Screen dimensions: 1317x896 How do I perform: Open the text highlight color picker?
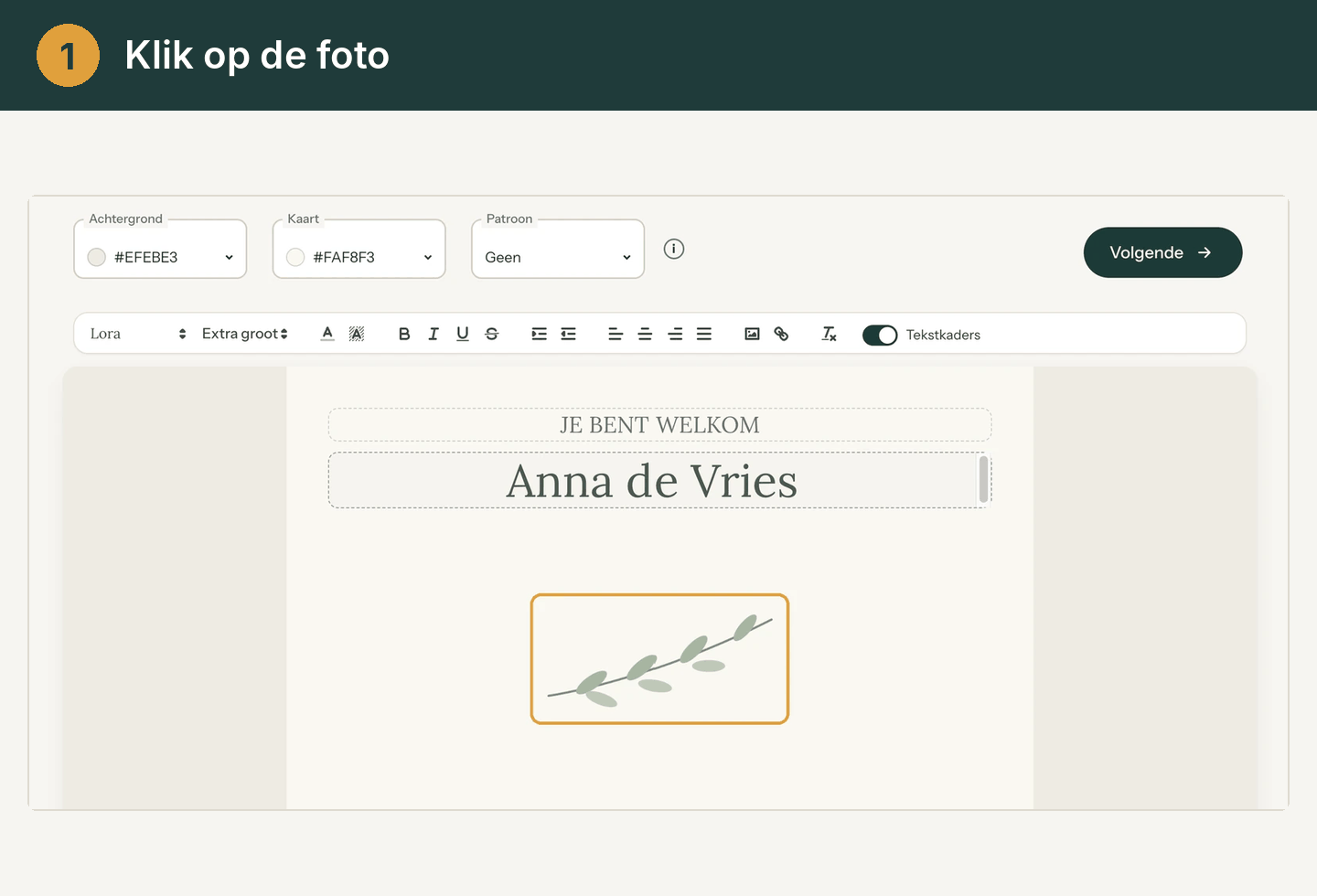pos(357,334)
